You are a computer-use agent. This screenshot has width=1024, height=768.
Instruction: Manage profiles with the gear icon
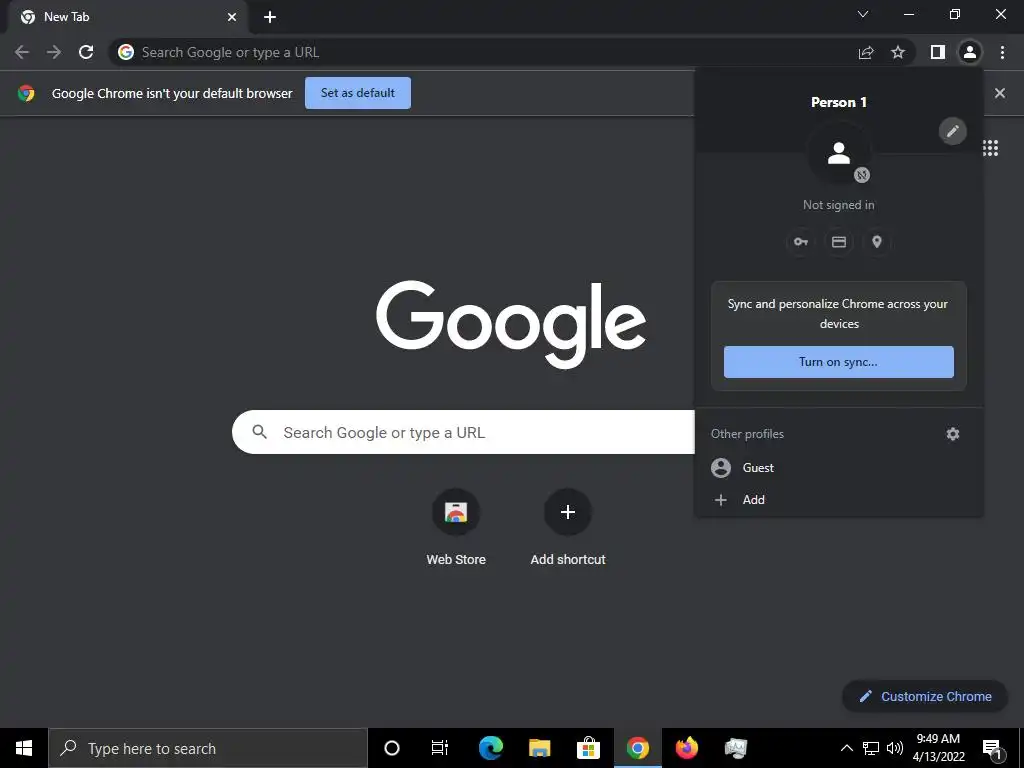point(953,434)
